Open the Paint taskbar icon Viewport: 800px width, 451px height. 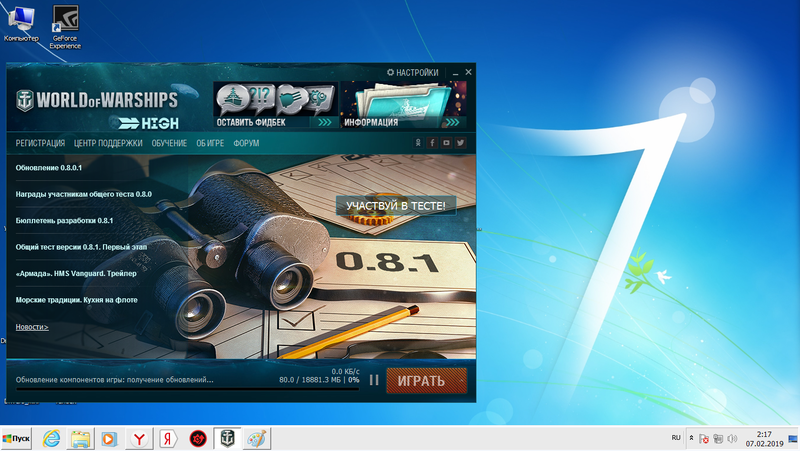tap(256, 439)
